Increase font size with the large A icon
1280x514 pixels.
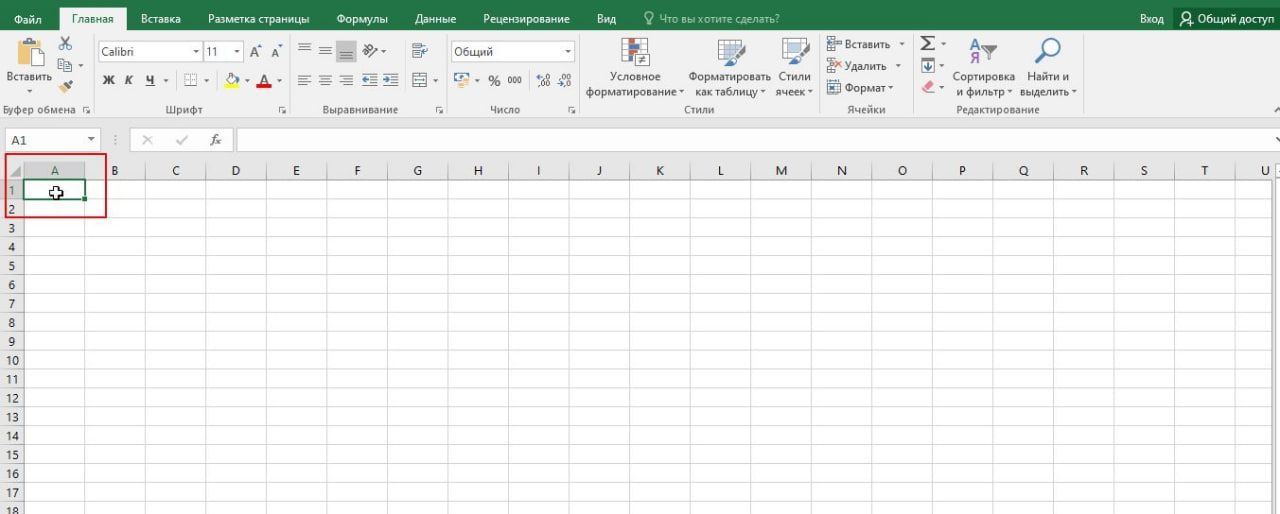[256, 51]
